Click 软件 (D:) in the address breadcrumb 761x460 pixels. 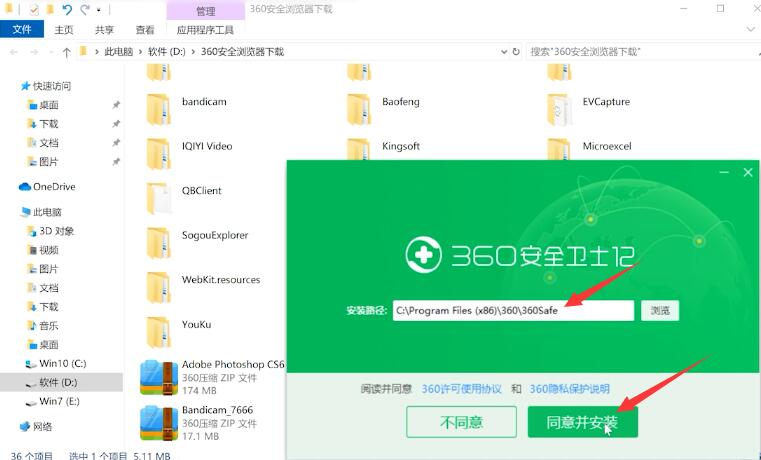click(x=167, y=52)
